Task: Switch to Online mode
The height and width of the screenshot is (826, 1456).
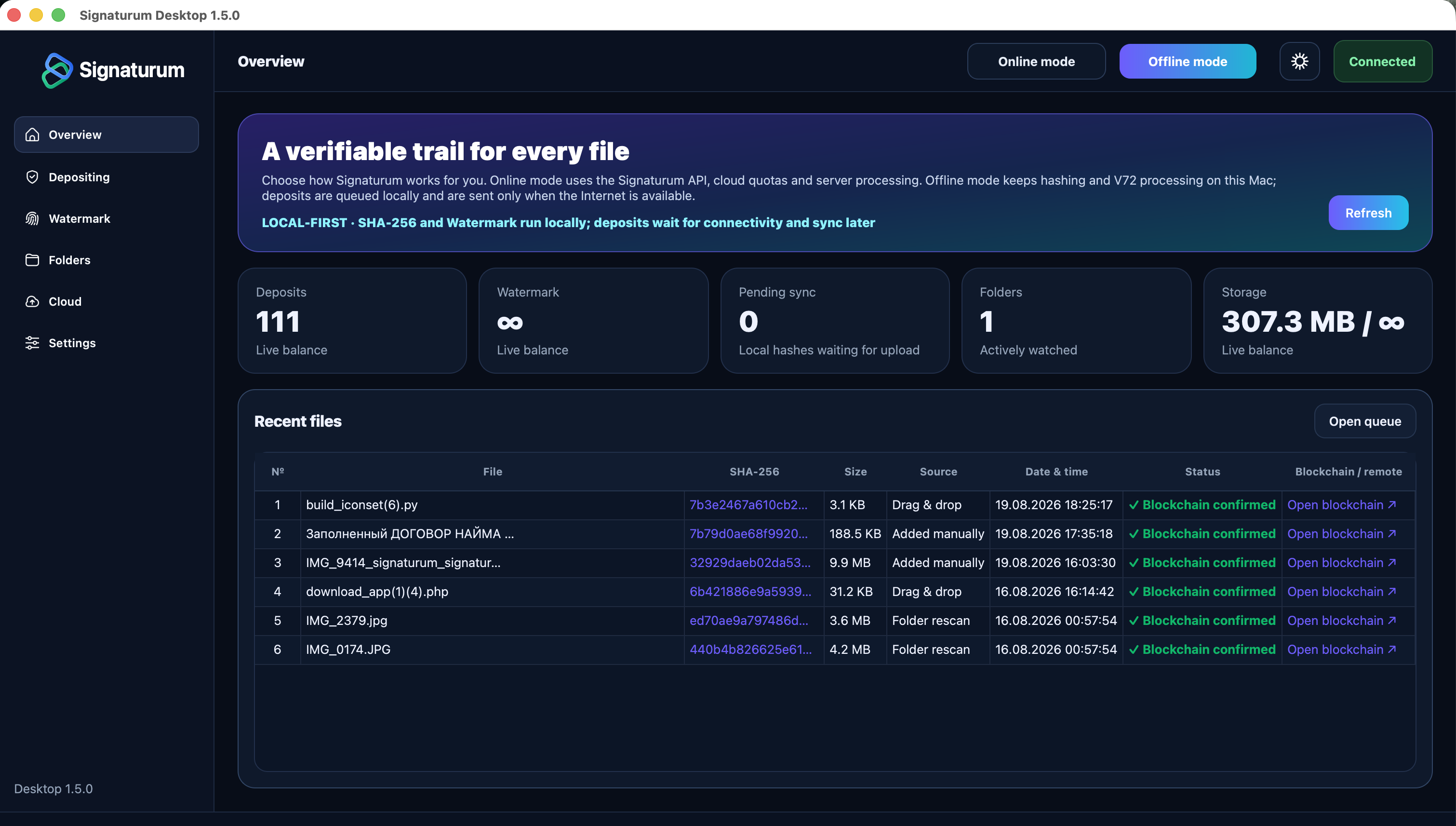Action: [x=1036, y=61]
